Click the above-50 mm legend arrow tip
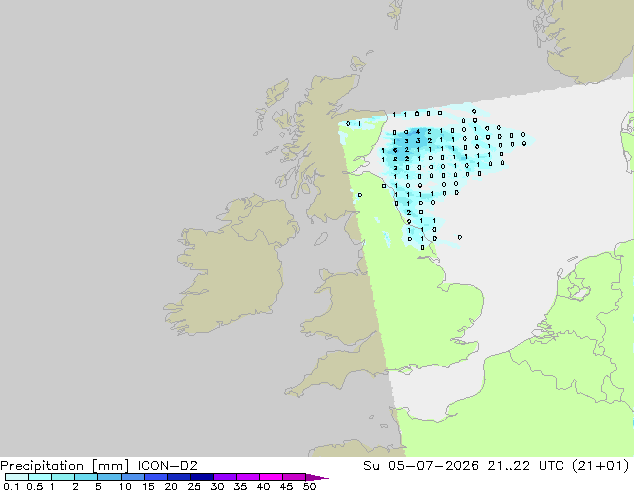This screenshot has width=634, height=490. click(x=317, y=477)
